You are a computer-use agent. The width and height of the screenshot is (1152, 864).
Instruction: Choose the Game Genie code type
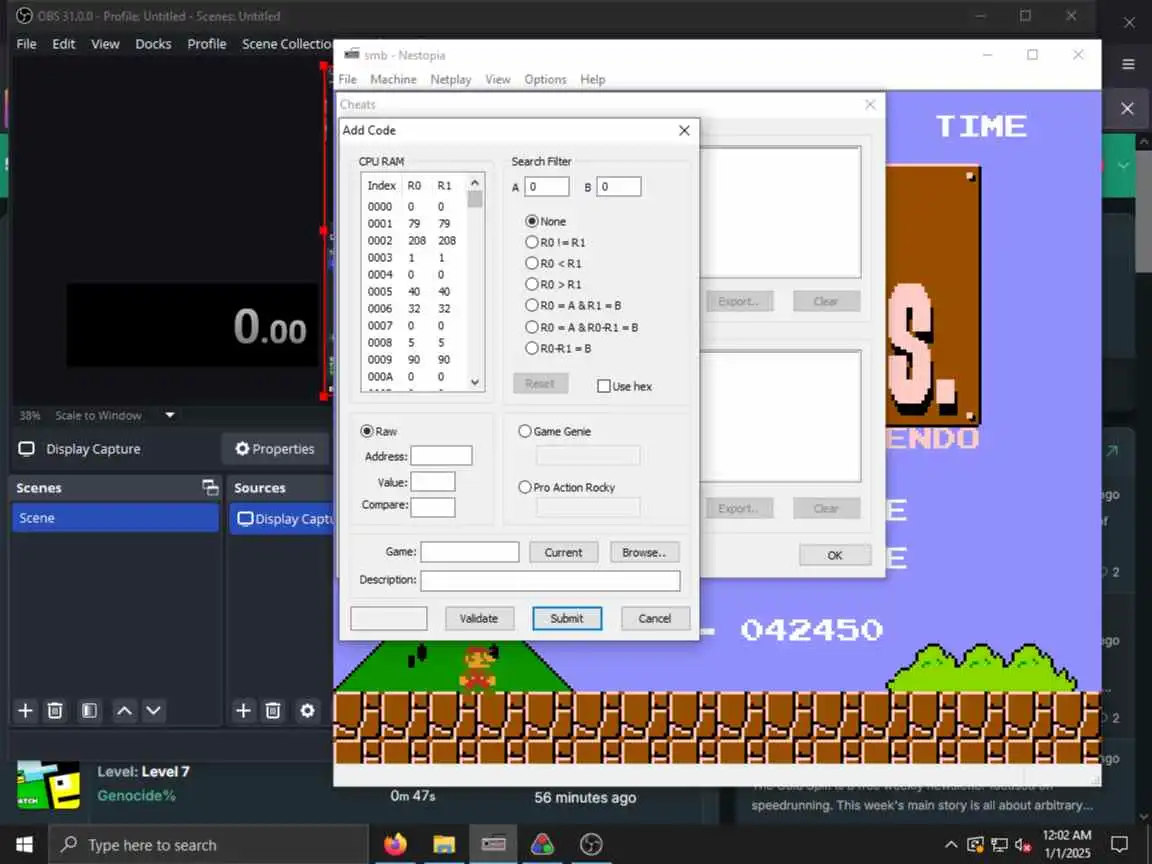pyautogui.click(x=555, y=431)
